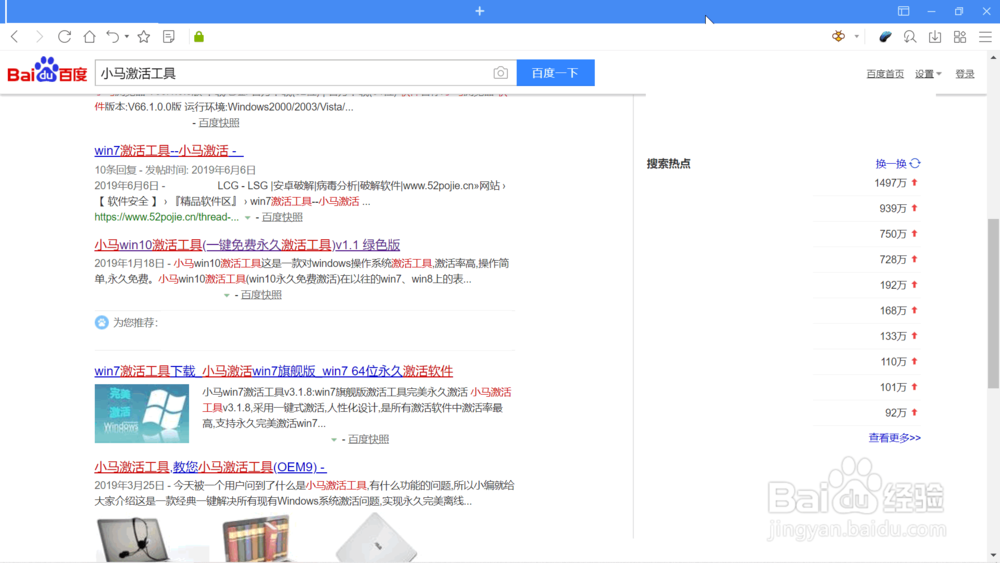Click the 为您推荐 recommendation icon
This screenshot has width=1000, height=563.
pyautogui.click(x=101, y=322)
